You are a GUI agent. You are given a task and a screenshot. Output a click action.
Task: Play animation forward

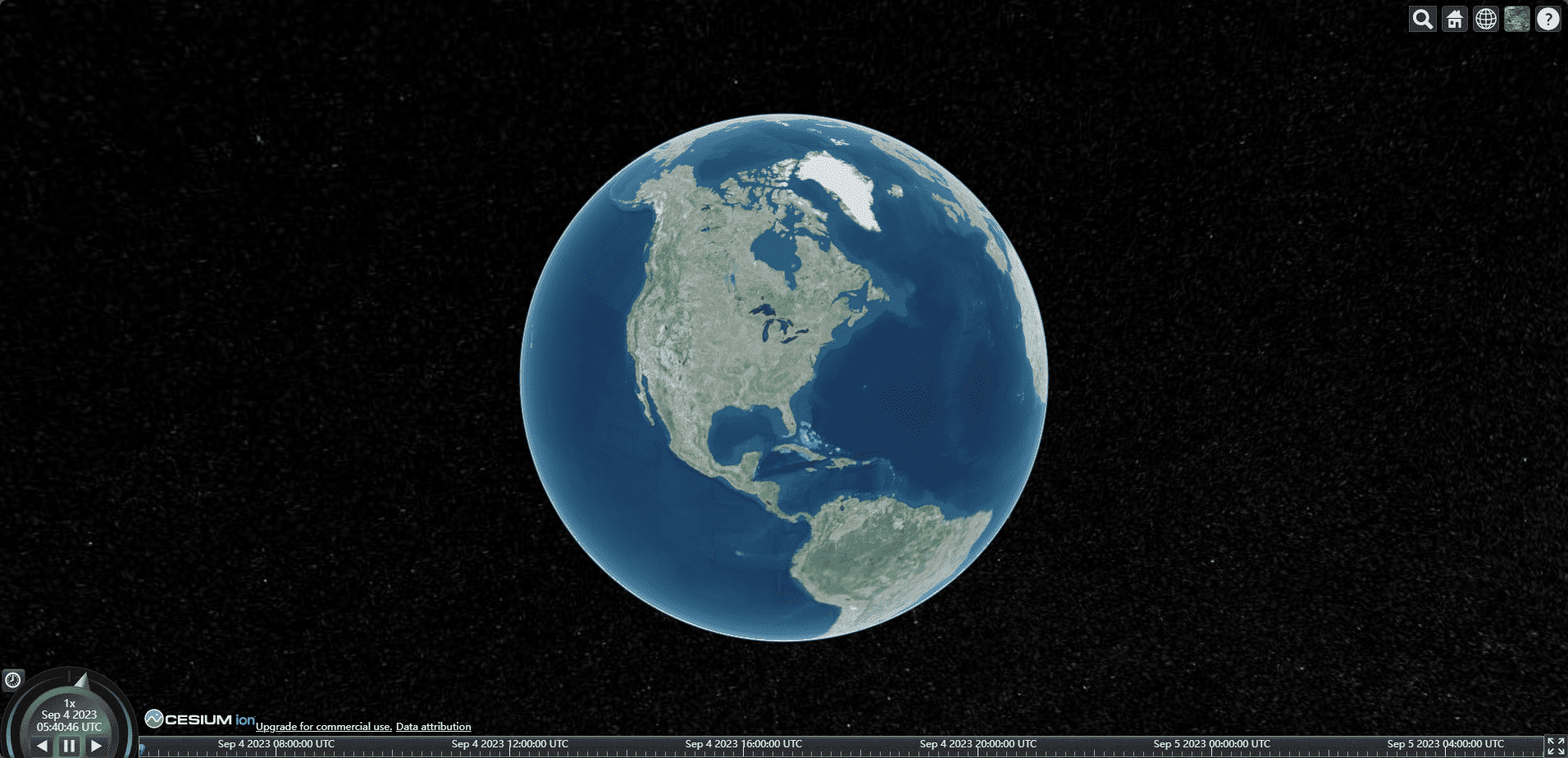pos(97,746)
